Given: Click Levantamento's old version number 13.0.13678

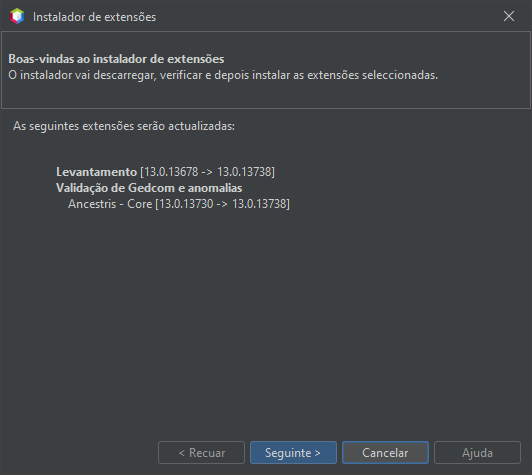Looking at the screenshot, I should point(171,172).
